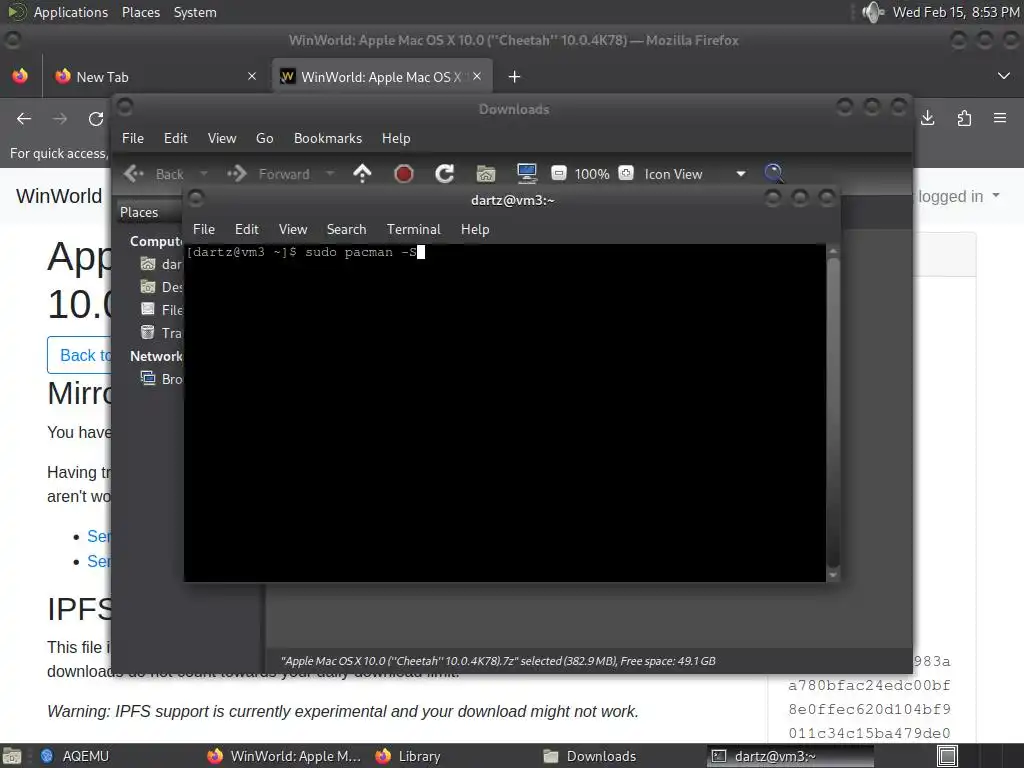Click the volume speaker icon in panel

pos(872,12)
